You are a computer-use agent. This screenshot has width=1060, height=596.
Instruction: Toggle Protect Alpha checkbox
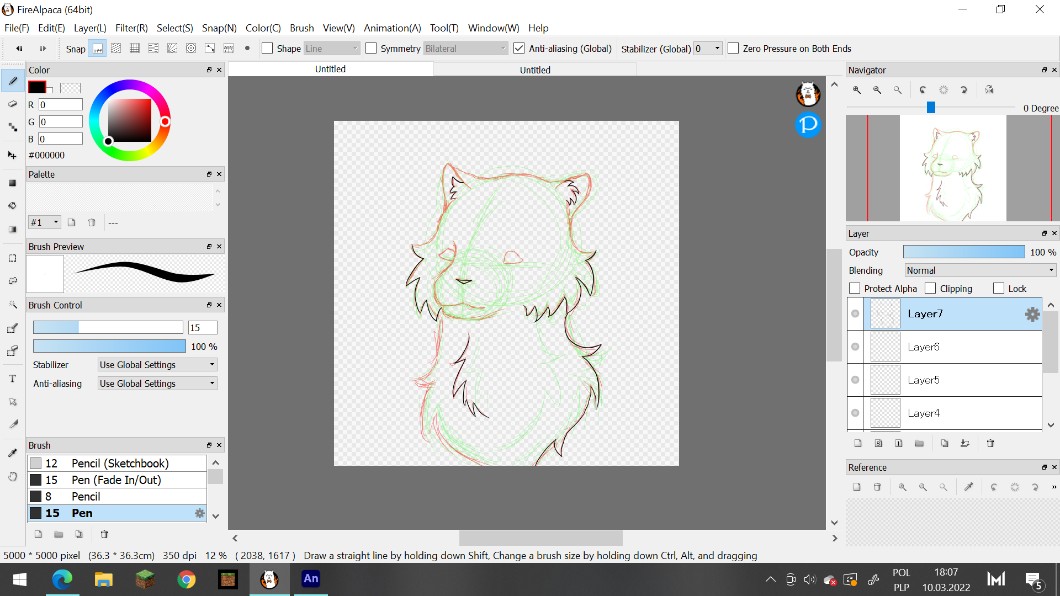855,289
